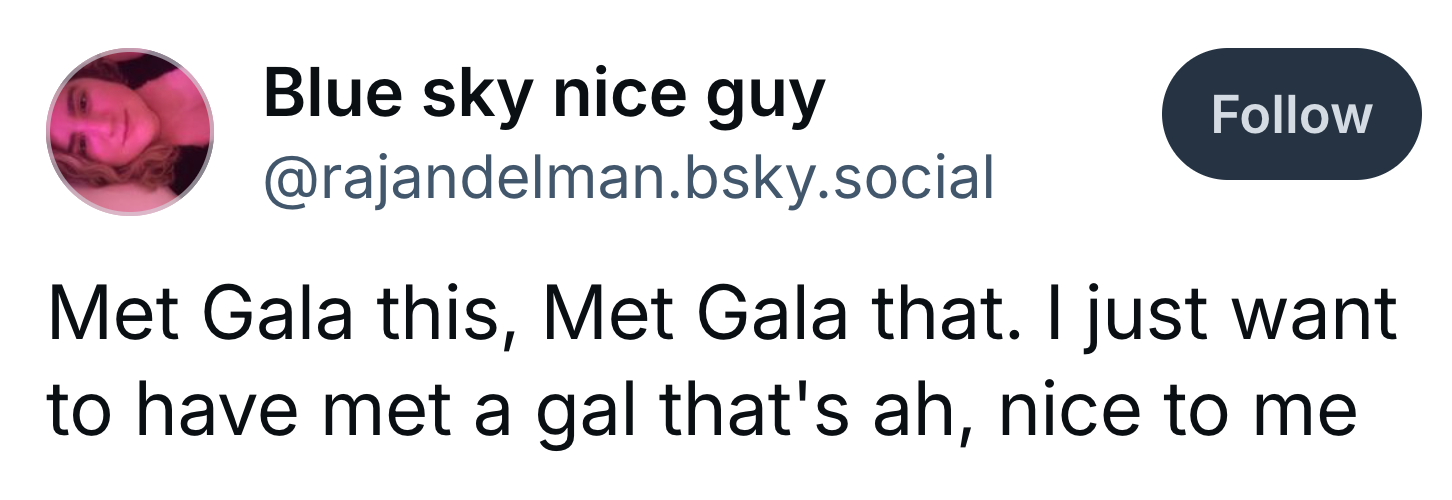The image size is (1452, 500).
Task: Click the word "Follow" in the dark pill
Action: coord(1291,115)
